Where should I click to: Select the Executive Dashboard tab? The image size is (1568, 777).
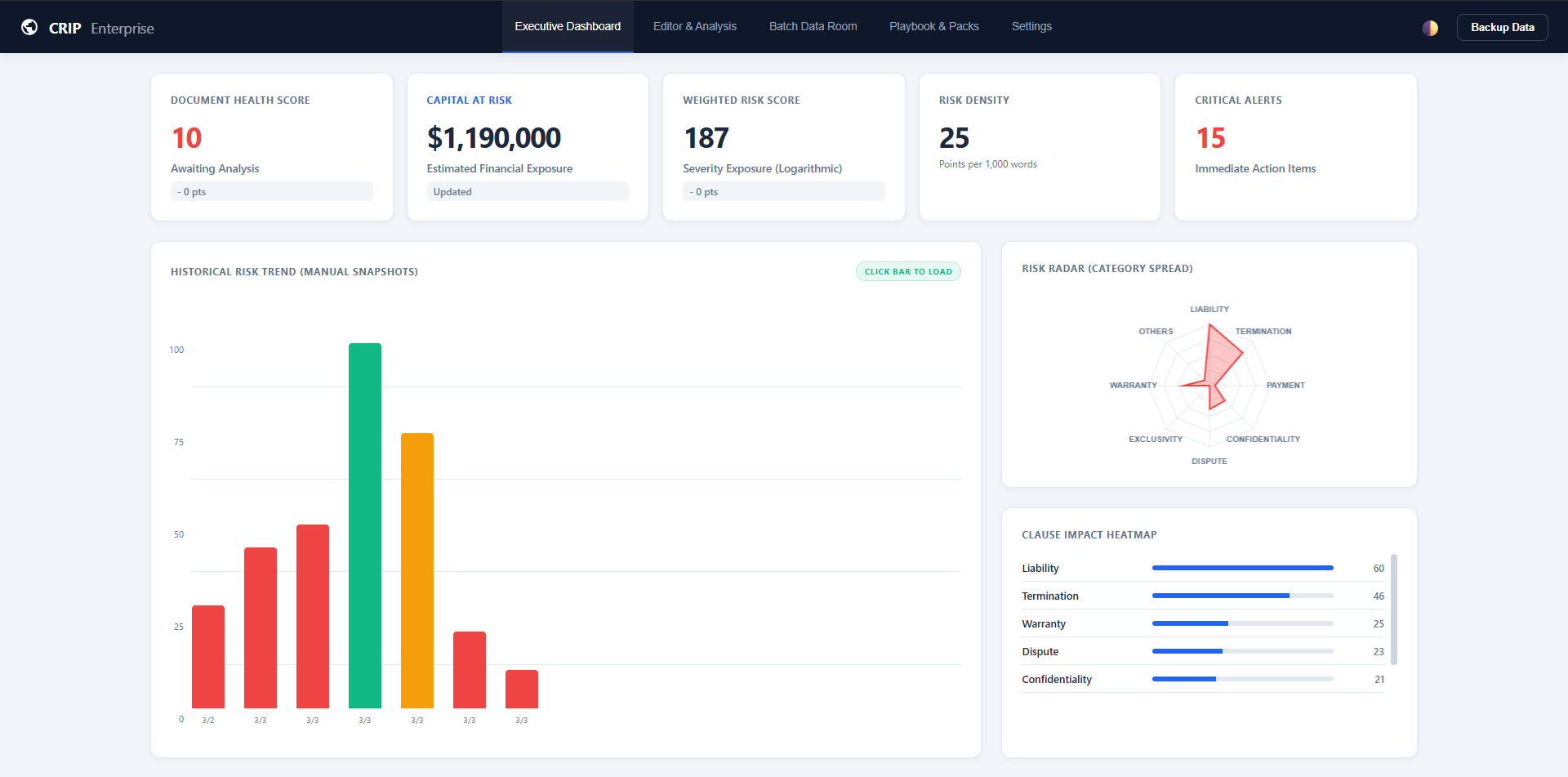point(567,26)
